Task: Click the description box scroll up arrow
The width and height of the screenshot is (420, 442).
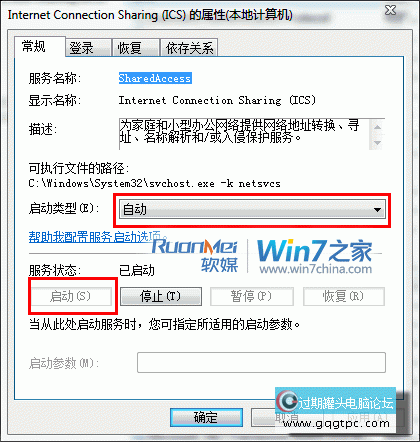Action: (x=377, y=127)
